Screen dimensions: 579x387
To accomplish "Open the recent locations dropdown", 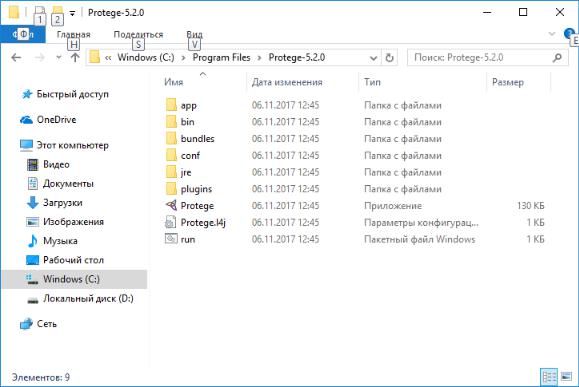I will click(x=58, y=58).
